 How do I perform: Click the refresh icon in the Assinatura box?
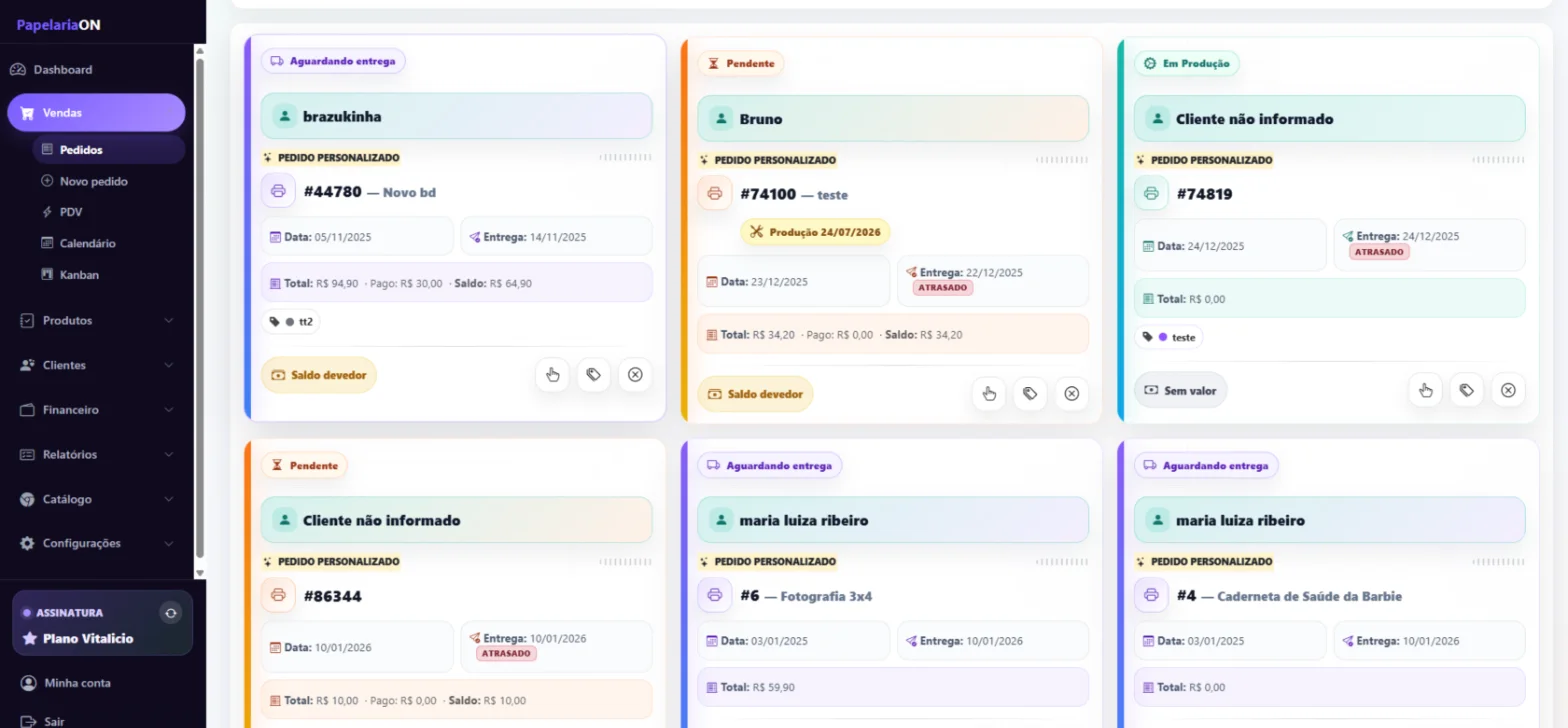pos(171,612)
